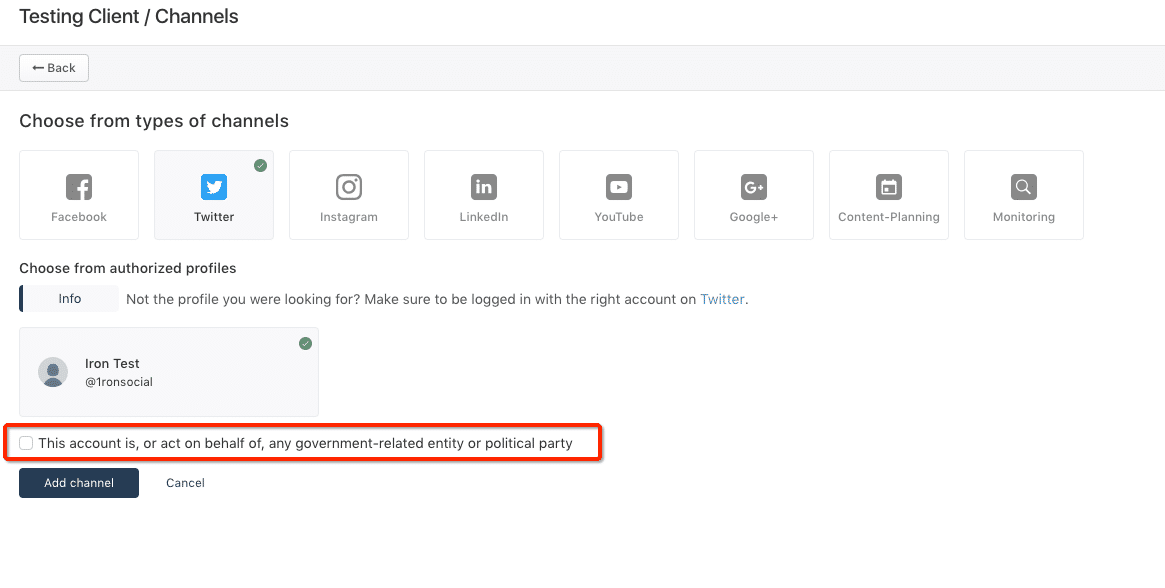This screenshot has width=1165, height=588.
Task: Select the Google+ channel icon
Action: pyautogui.click(x=753, y=187)
